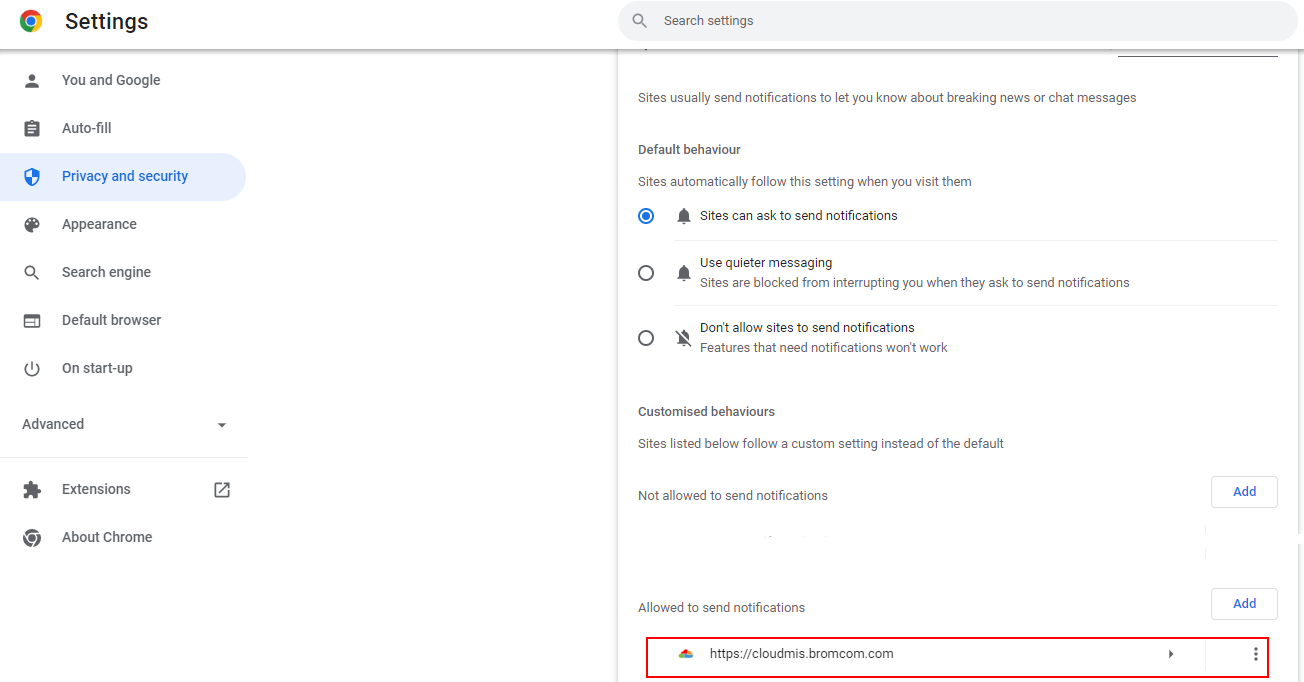Select 'Don't allow sites to send notifications'
Image resolution: width=1304 pixels, height=682 pixels.
(x=645, y=337)
